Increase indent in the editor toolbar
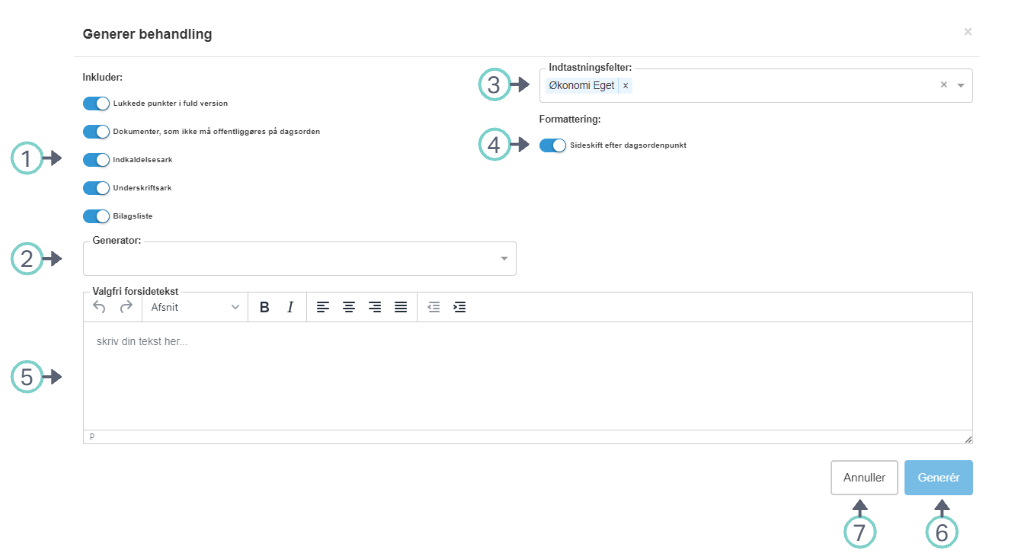The width and height of the screenshot is (1013, 557). (x=460, y=307)
